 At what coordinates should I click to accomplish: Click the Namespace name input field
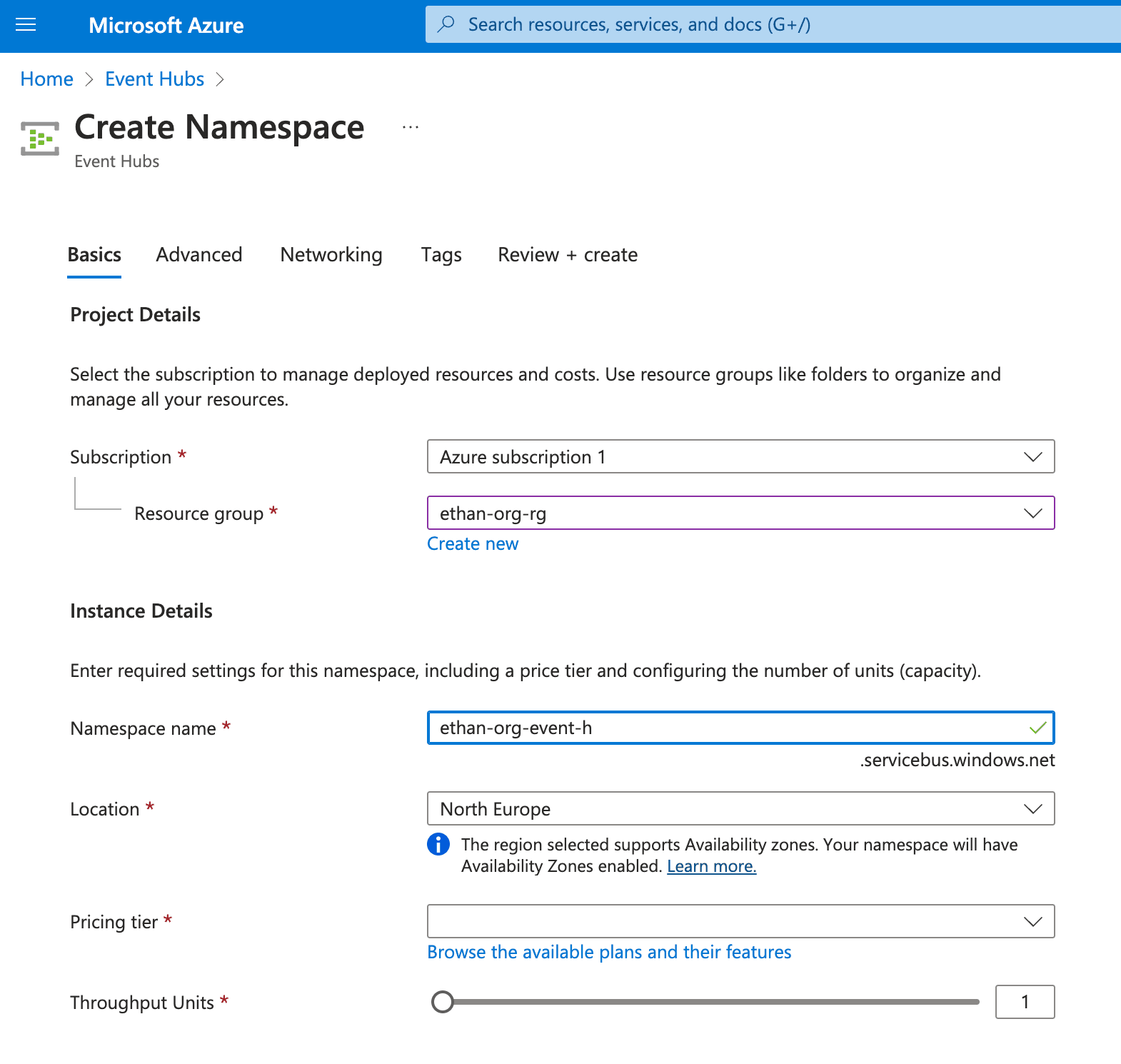[740, 728]
